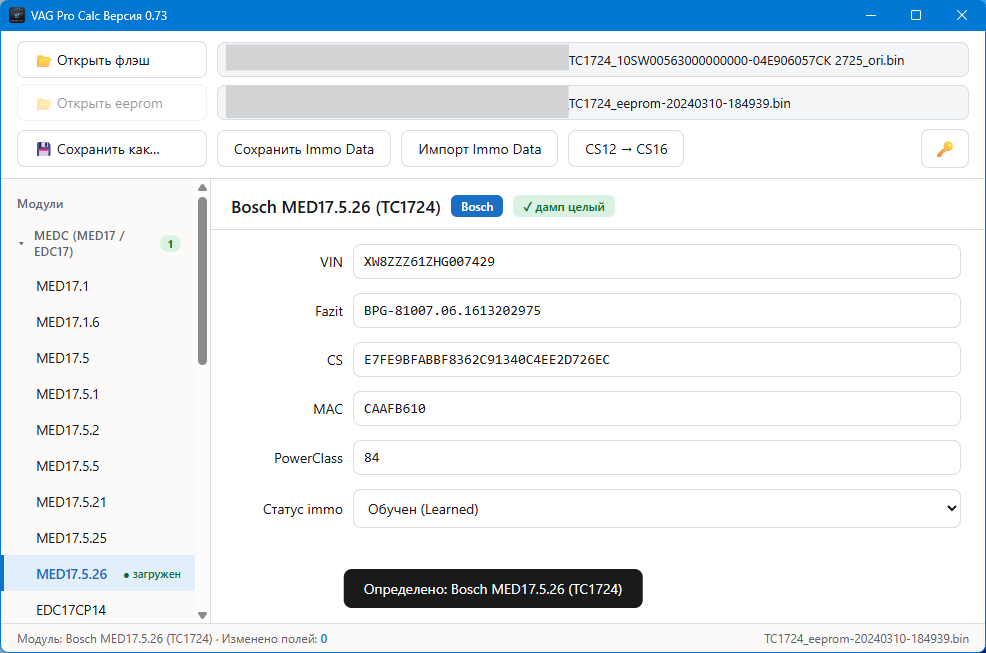Click the scroll-up arrow of module list

pos(202,187)
